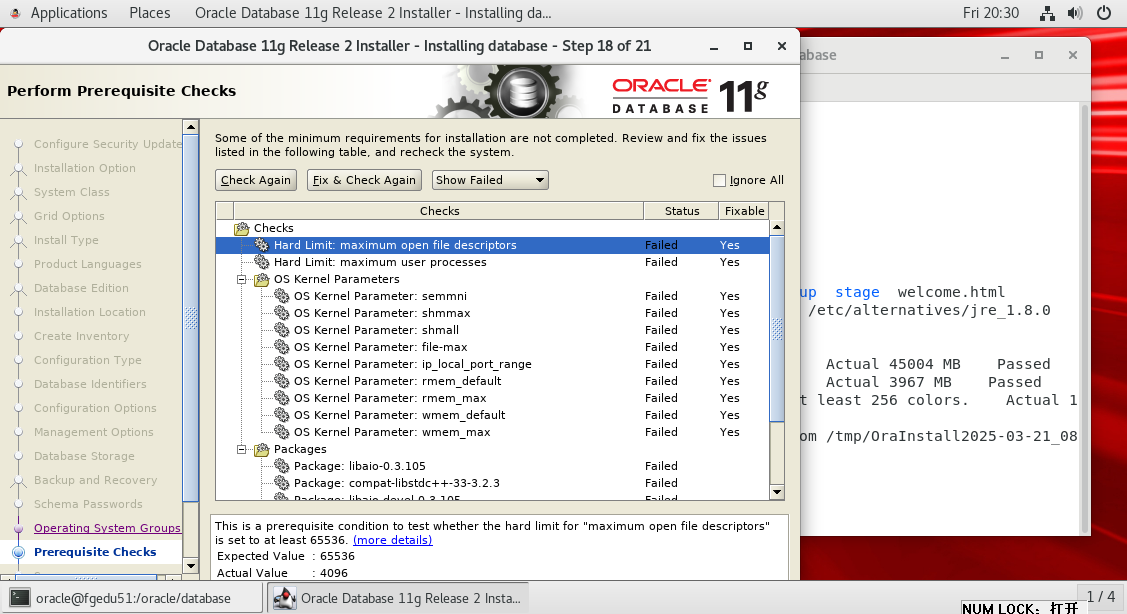
Task: Click the Packages folder icon
Action: (262, 449)
